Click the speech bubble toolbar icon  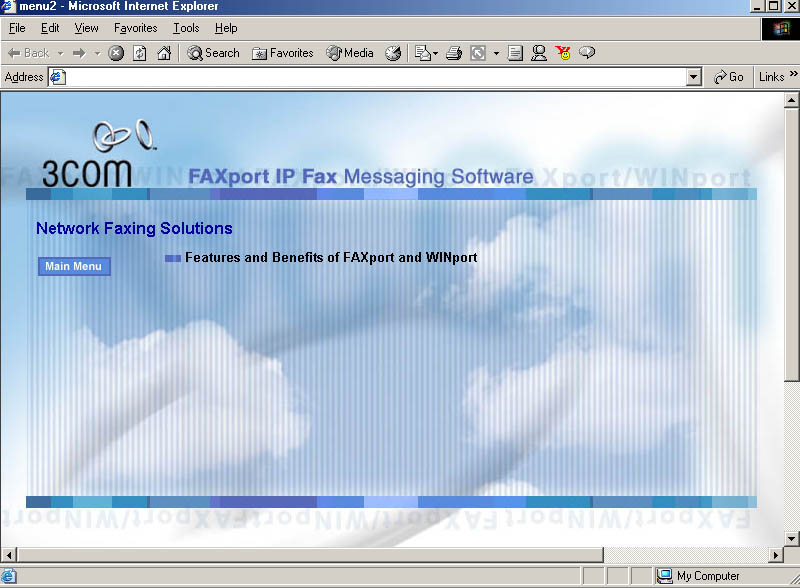click(x=587, y=53)
